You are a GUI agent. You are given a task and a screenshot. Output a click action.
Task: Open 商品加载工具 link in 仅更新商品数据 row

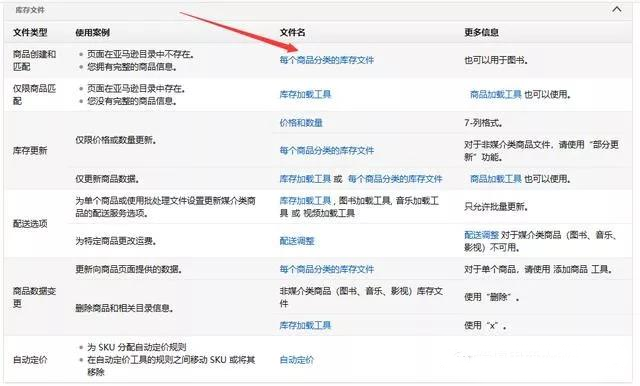[x=496, y=179]
